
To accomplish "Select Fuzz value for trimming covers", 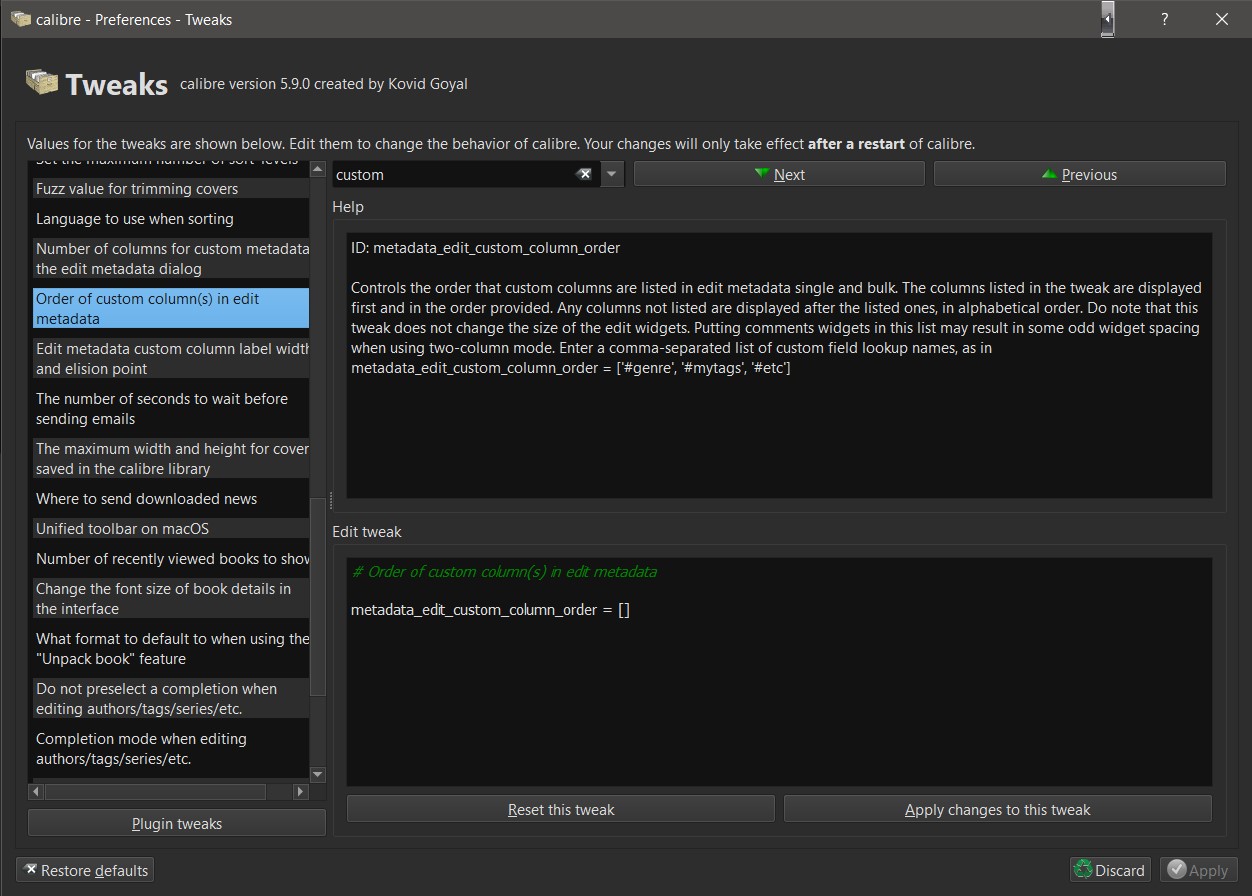I will point(170,189).
